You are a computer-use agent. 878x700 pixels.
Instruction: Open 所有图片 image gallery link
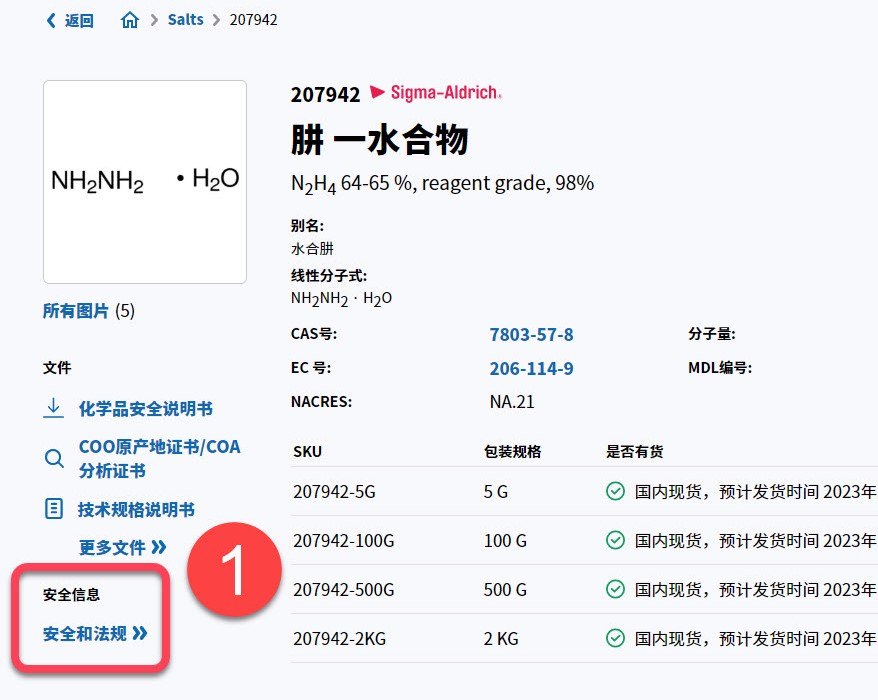coord(76,311)
